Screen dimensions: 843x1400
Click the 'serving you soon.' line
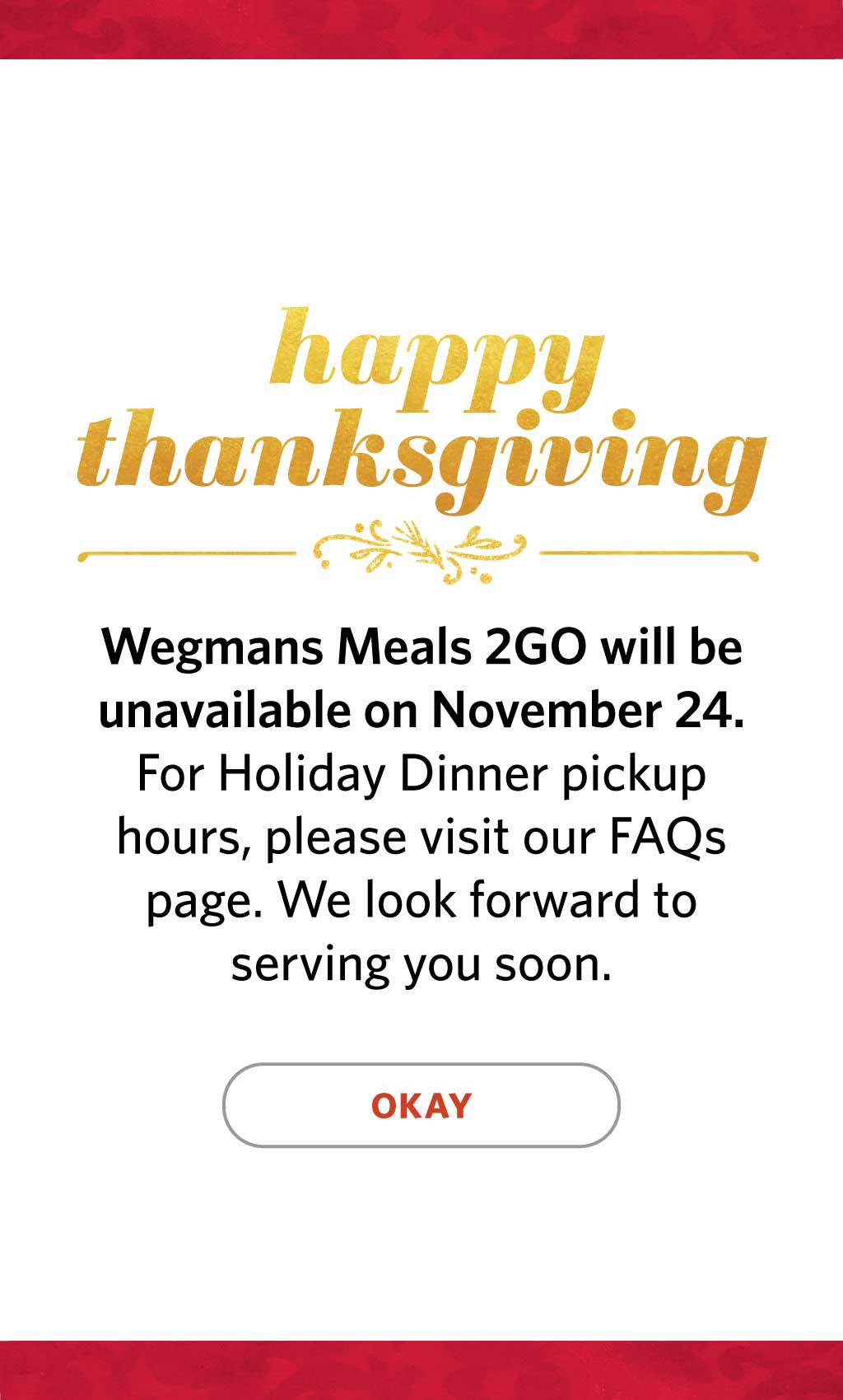pos(421,964)
